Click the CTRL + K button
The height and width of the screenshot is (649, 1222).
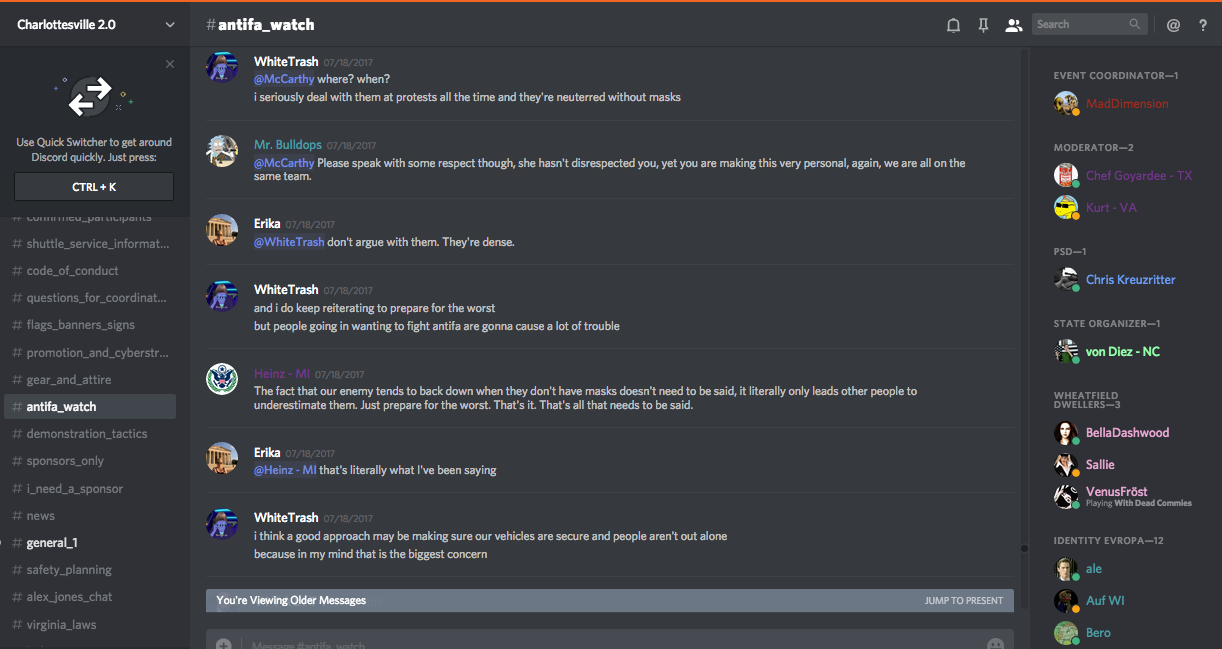click(94, 187)
